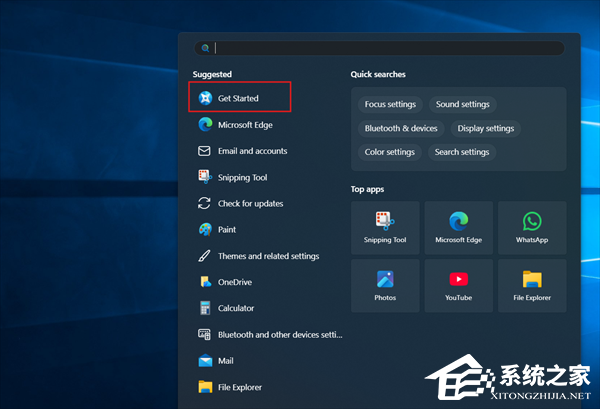Click the Calculator label

236,308
